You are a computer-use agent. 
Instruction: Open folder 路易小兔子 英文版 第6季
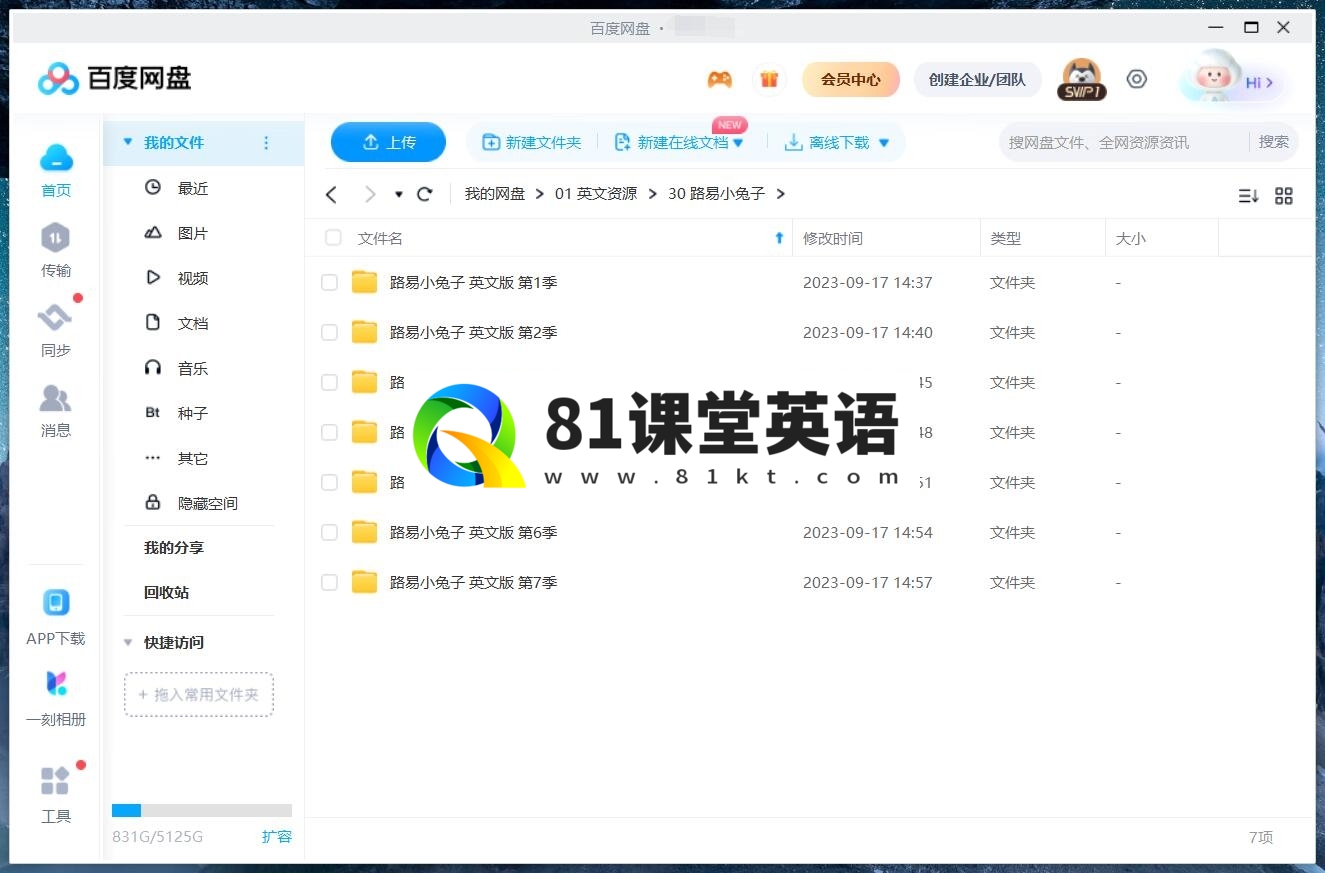[473, 533]
